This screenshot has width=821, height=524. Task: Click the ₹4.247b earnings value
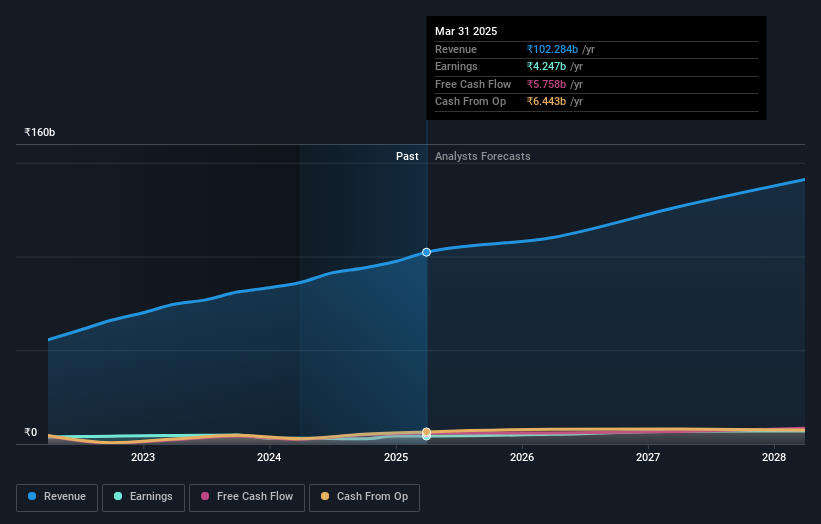click(x=546, y=66)
